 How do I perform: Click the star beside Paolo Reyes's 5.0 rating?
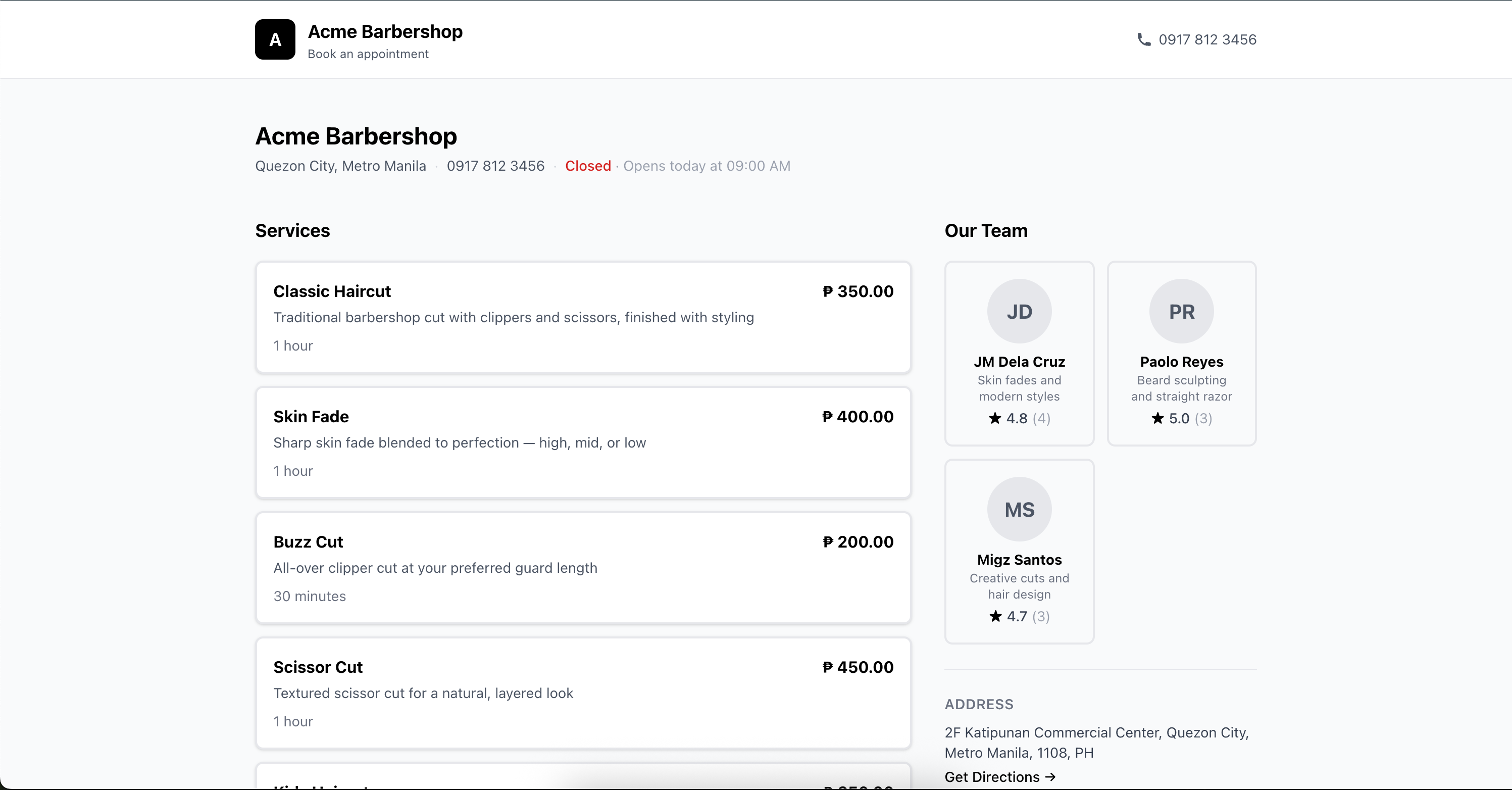tap(1156, 419)
